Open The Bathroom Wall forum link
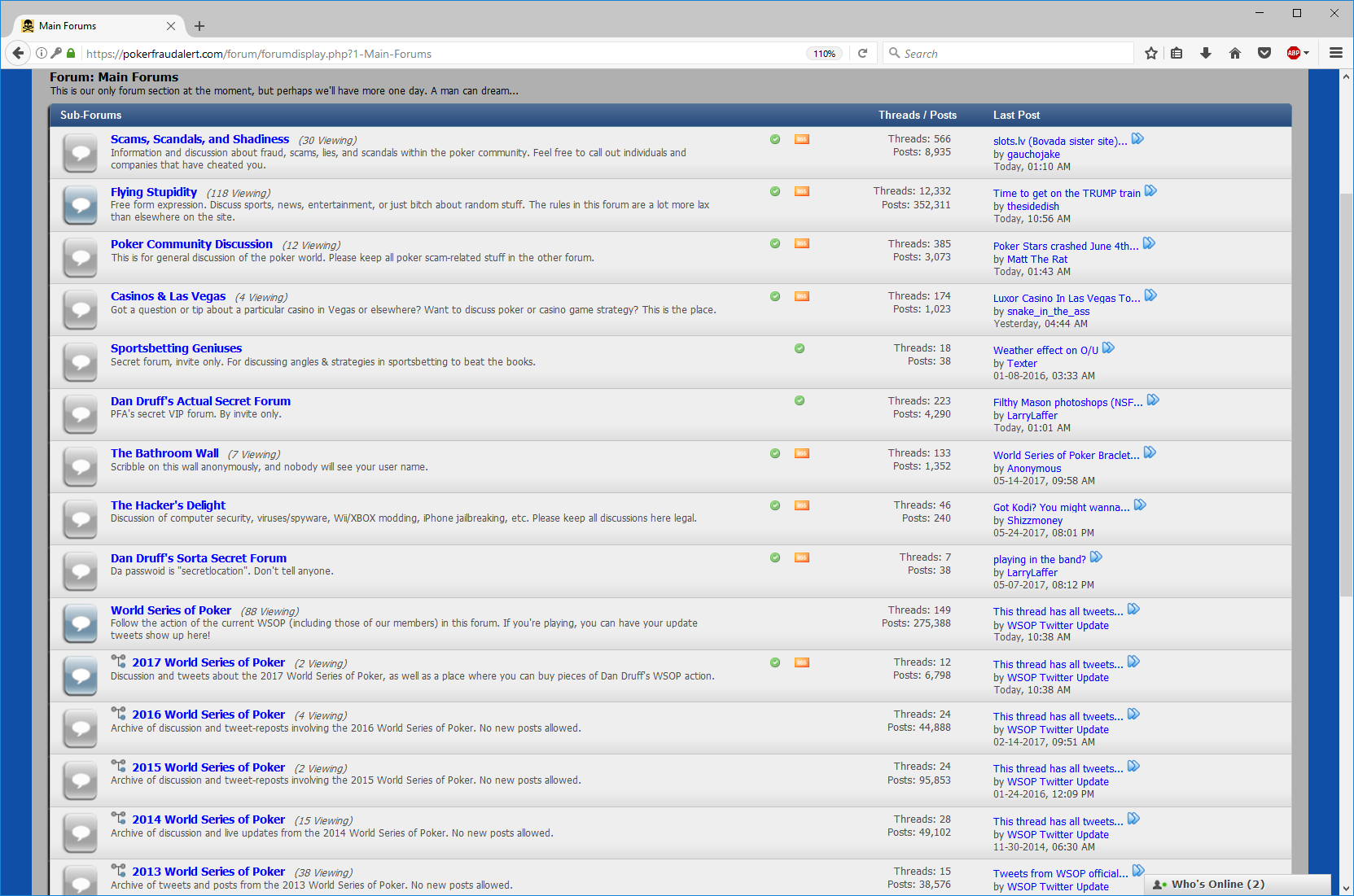The width and height of the screenshot is (1354, 896). pyautogui.click(x=164, y=453)
